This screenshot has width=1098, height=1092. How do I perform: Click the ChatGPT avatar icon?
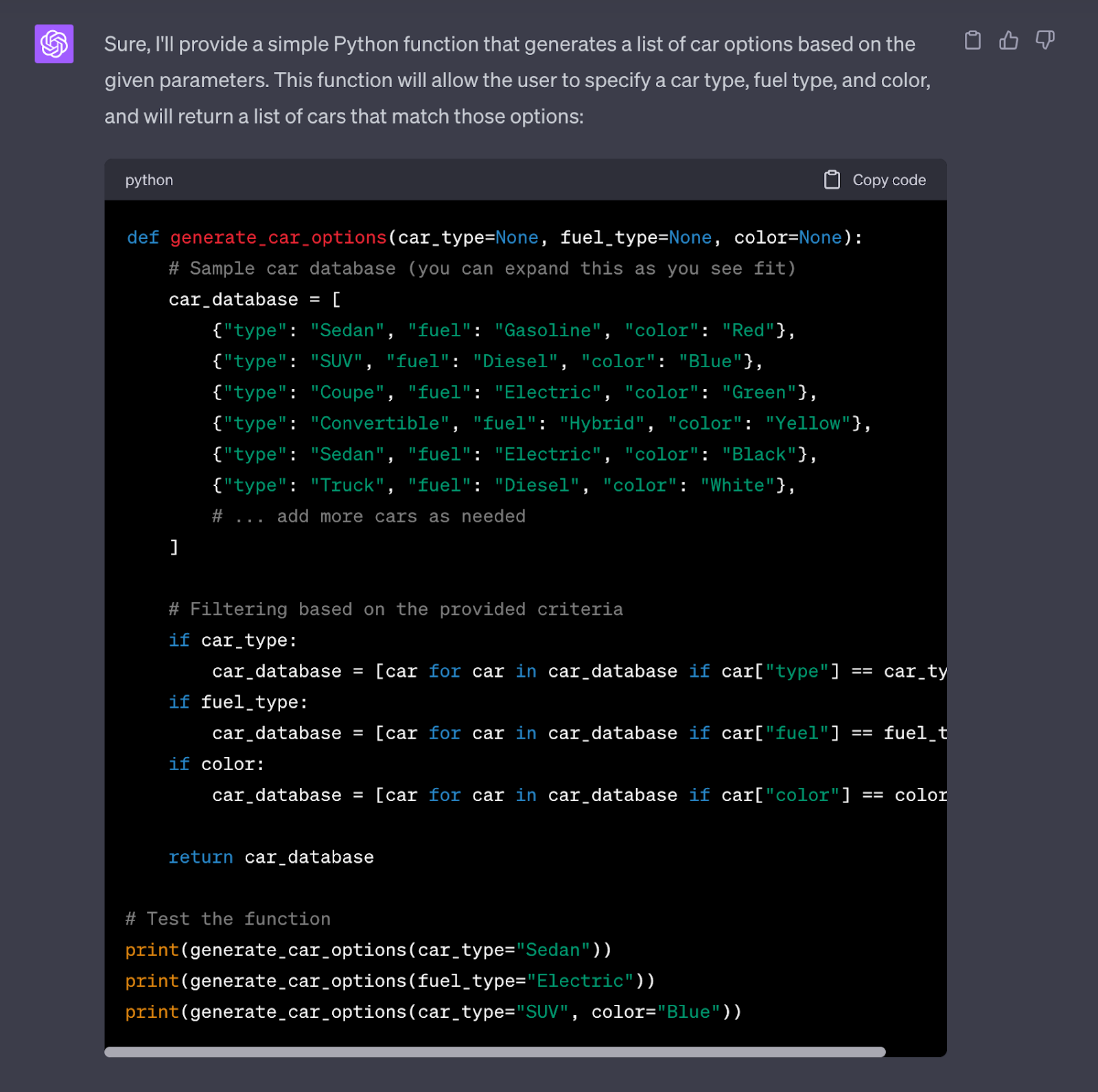(54, 44)
